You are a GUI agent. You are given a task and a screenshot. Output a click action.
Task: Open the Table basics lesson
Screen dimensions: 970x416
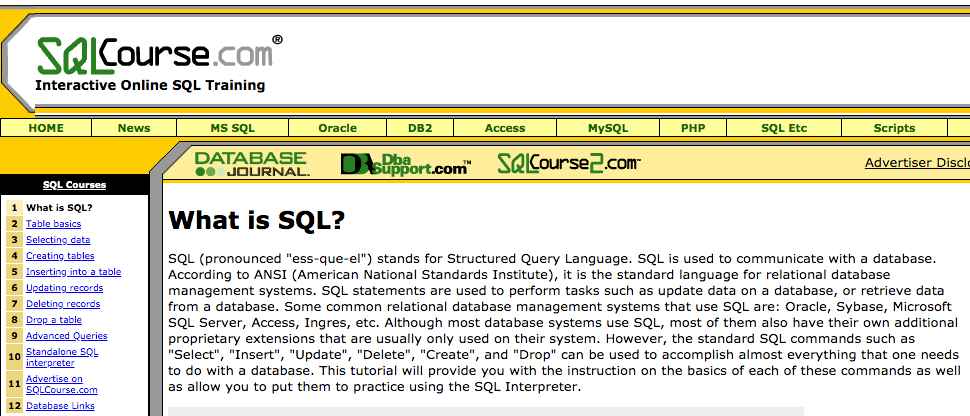[53, 224]
